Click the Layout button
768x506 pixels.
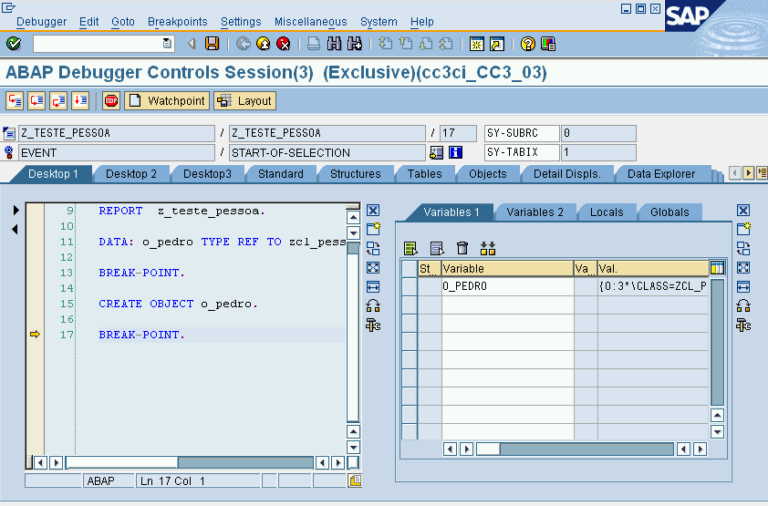click(x=244, y=101)
